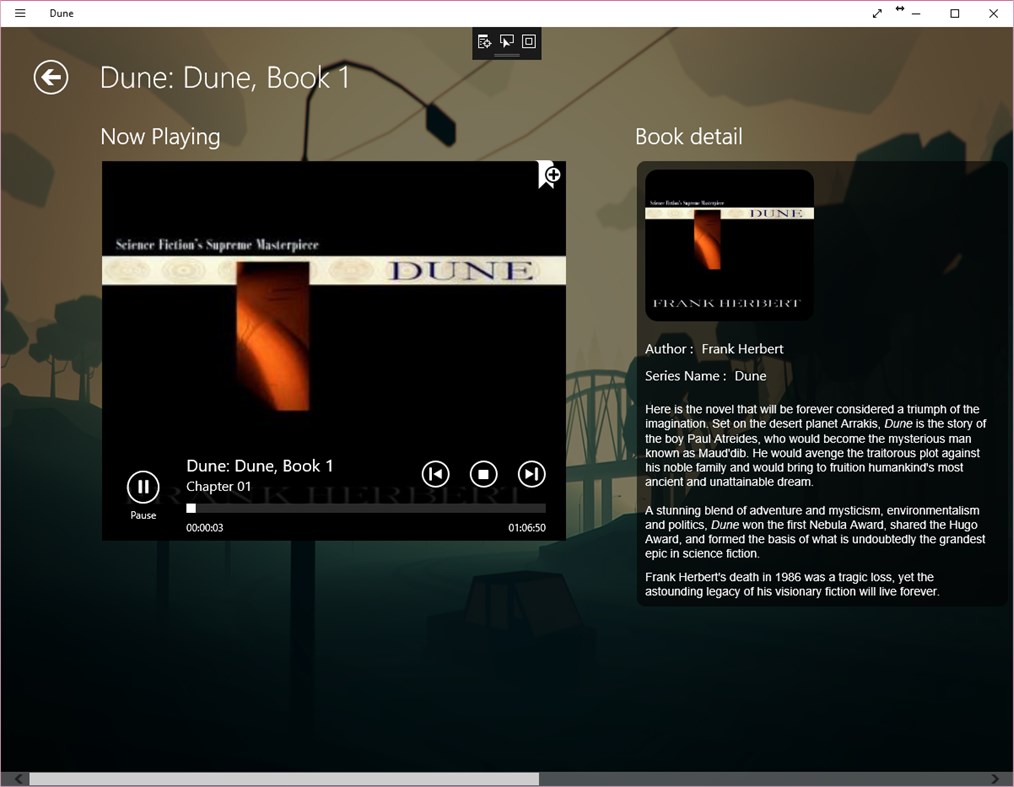Image resolution: width=1014 pixels, height=787 pixels.
Task: Open the playback settings icon in top toolbar
Action: tap(484, 42)
